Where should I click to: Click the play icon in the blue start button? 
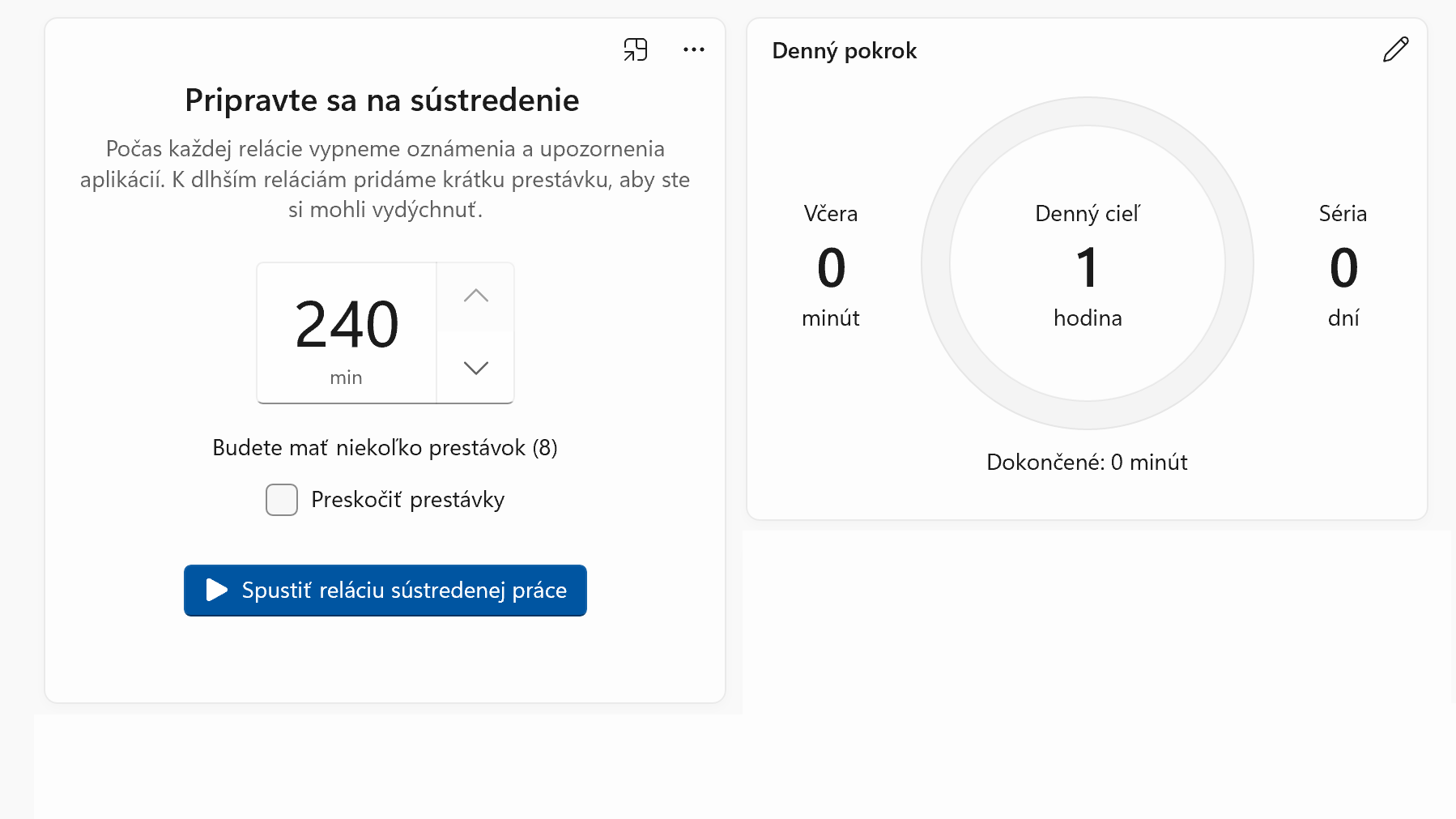[215, 591]
